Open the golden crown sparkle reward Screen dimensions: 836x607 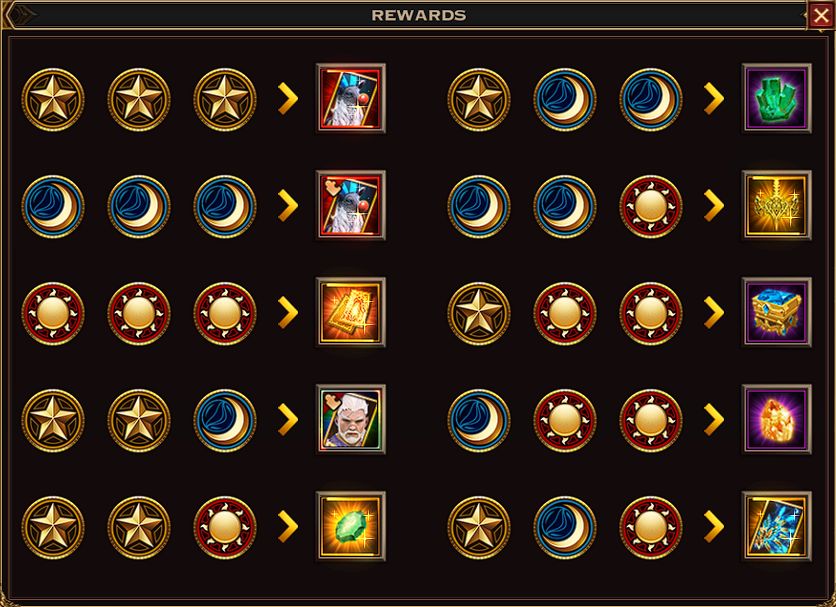click(x=777, y=205)
